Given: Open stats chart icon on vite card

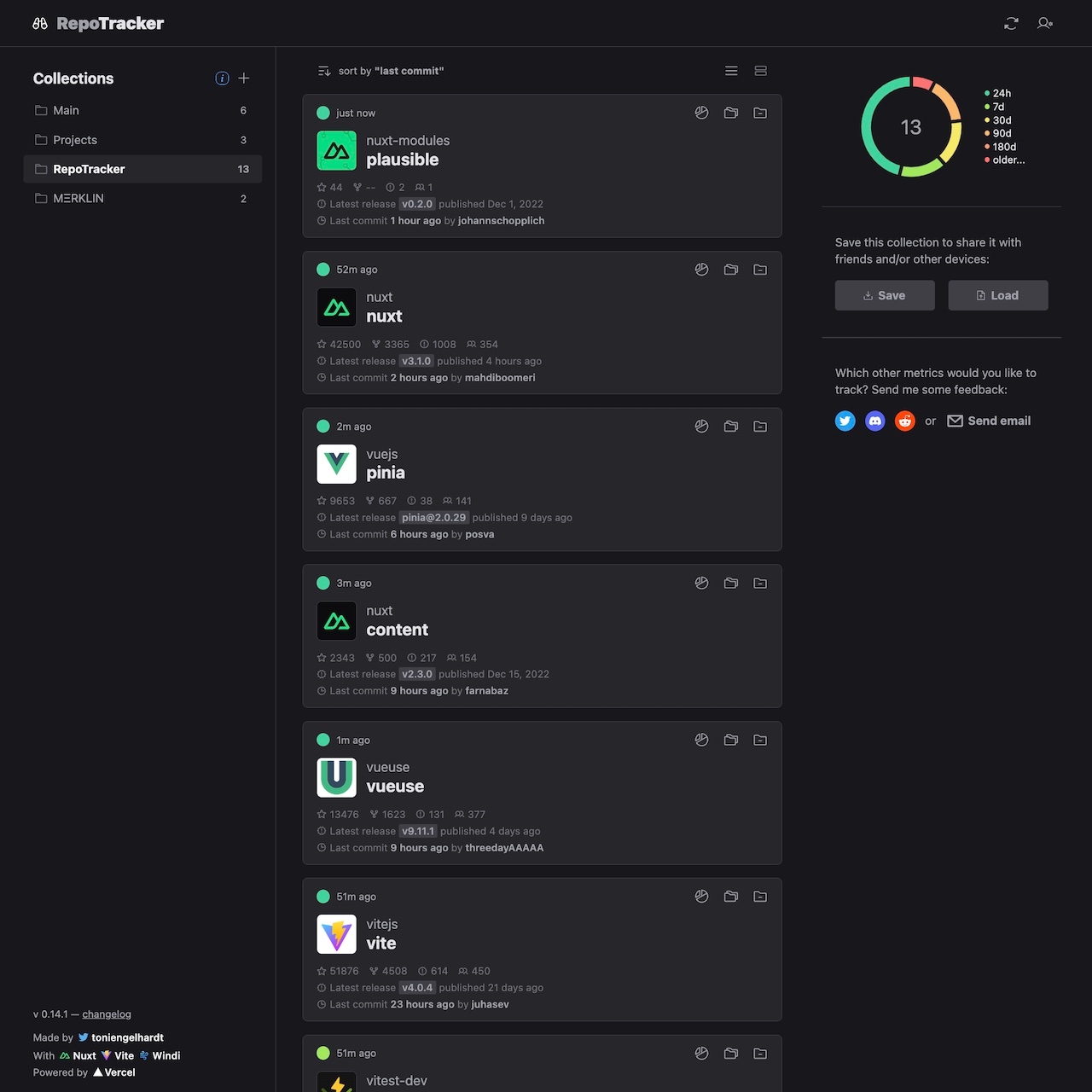Looking at the screenshot, I should coord(701,897).
